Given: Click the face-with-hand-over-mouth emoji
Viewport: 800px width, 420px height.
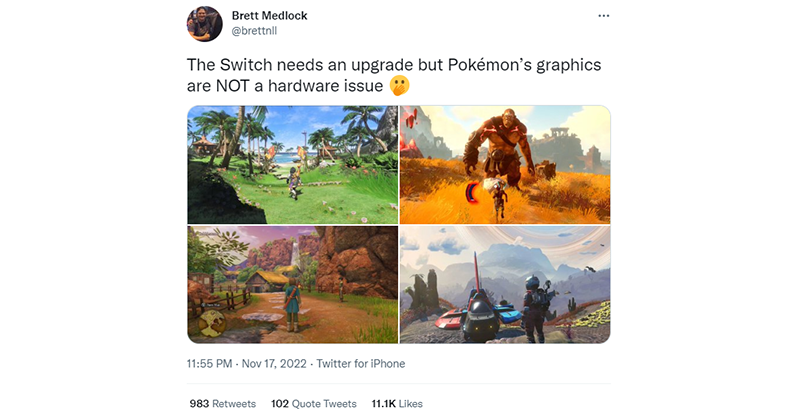Looking at the screenshot, I should (x=399, y=86).
